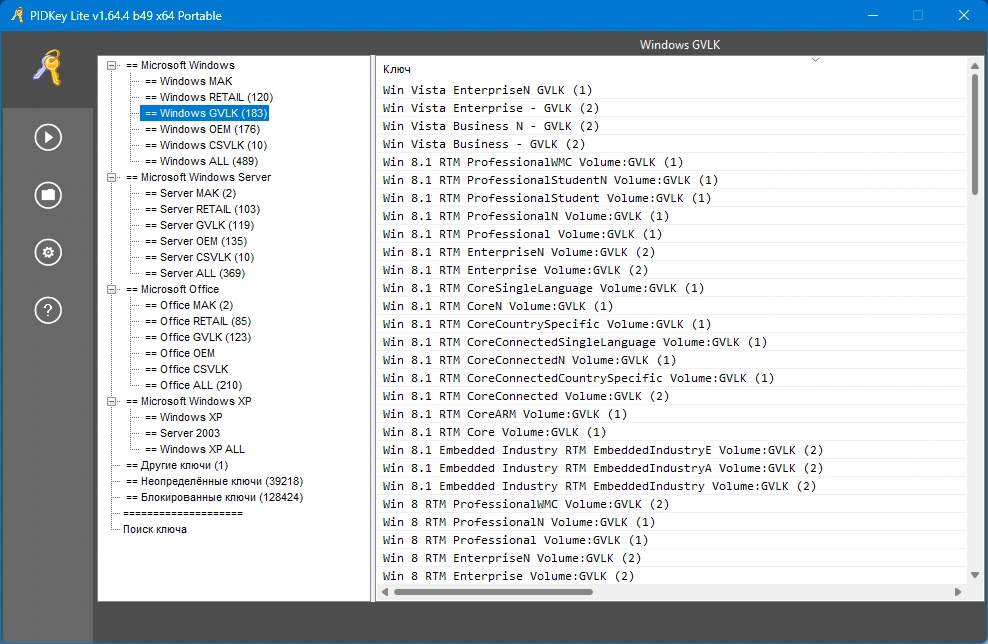Select Win 8.1 RTM CoreARM Volume:GVLK row
The width and height of the screenshot is (988, 644).
[x=672, y=414]
